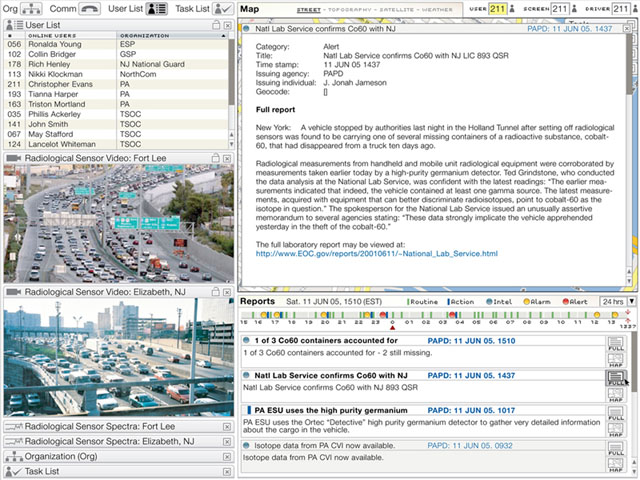Viewport: 640px width, 480px height.
Task: Click red Alert marker near hour 04
Action: coord(452,315)
